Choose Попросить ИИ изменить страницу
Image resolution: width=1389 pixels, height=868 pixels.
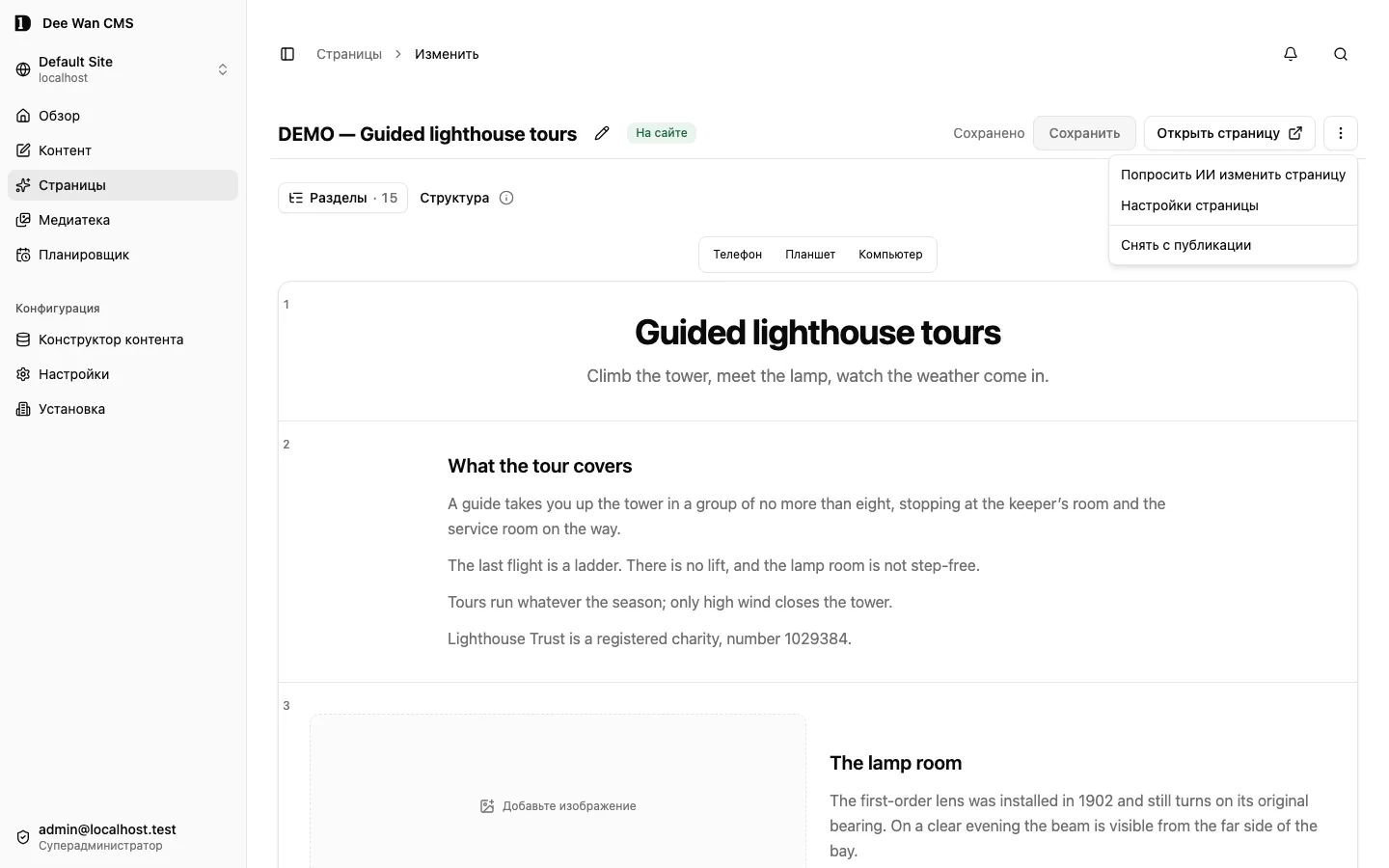click(x=1233, y=175)
